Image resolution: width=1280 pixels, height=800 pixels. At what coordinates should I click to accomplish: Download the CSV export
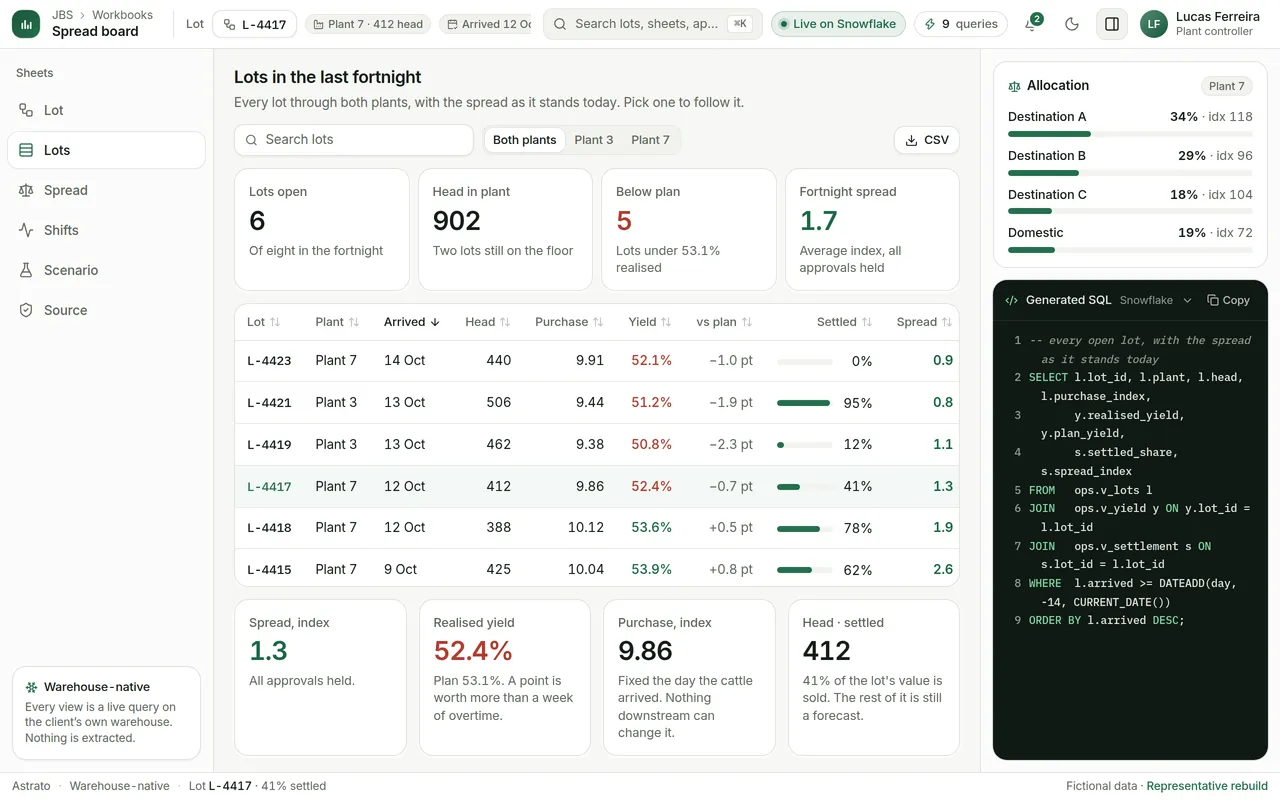tap(927, 140)
